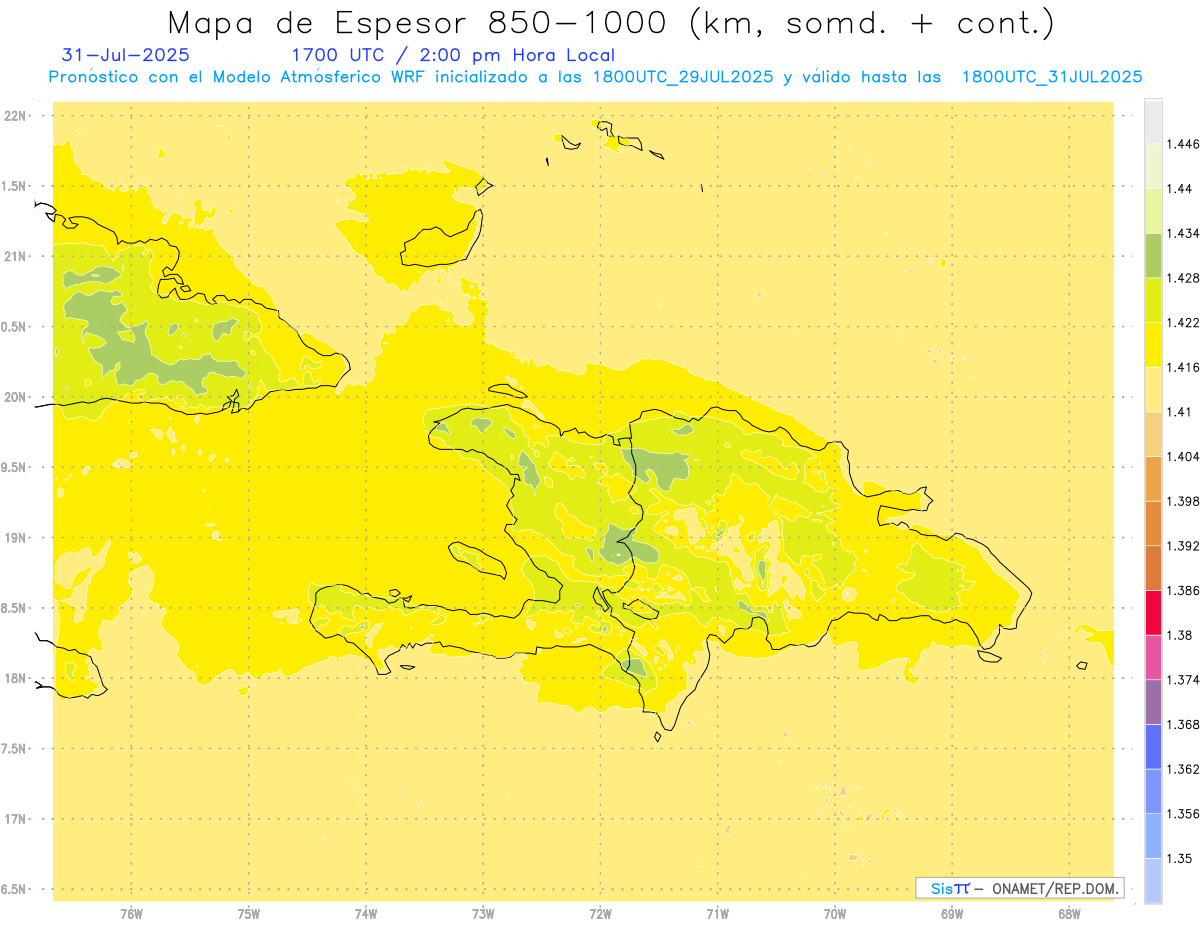Click the 69W longitude axis label

(x=952, y=914)
